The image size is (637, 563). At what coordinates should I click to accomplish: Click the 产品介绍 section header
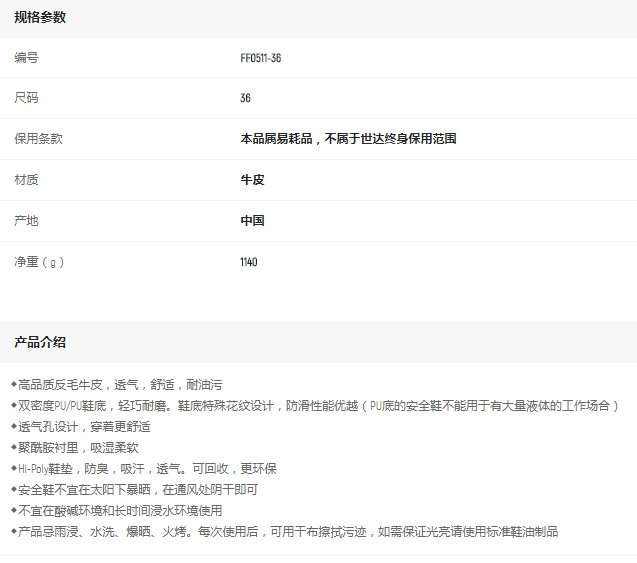point(40,342)
